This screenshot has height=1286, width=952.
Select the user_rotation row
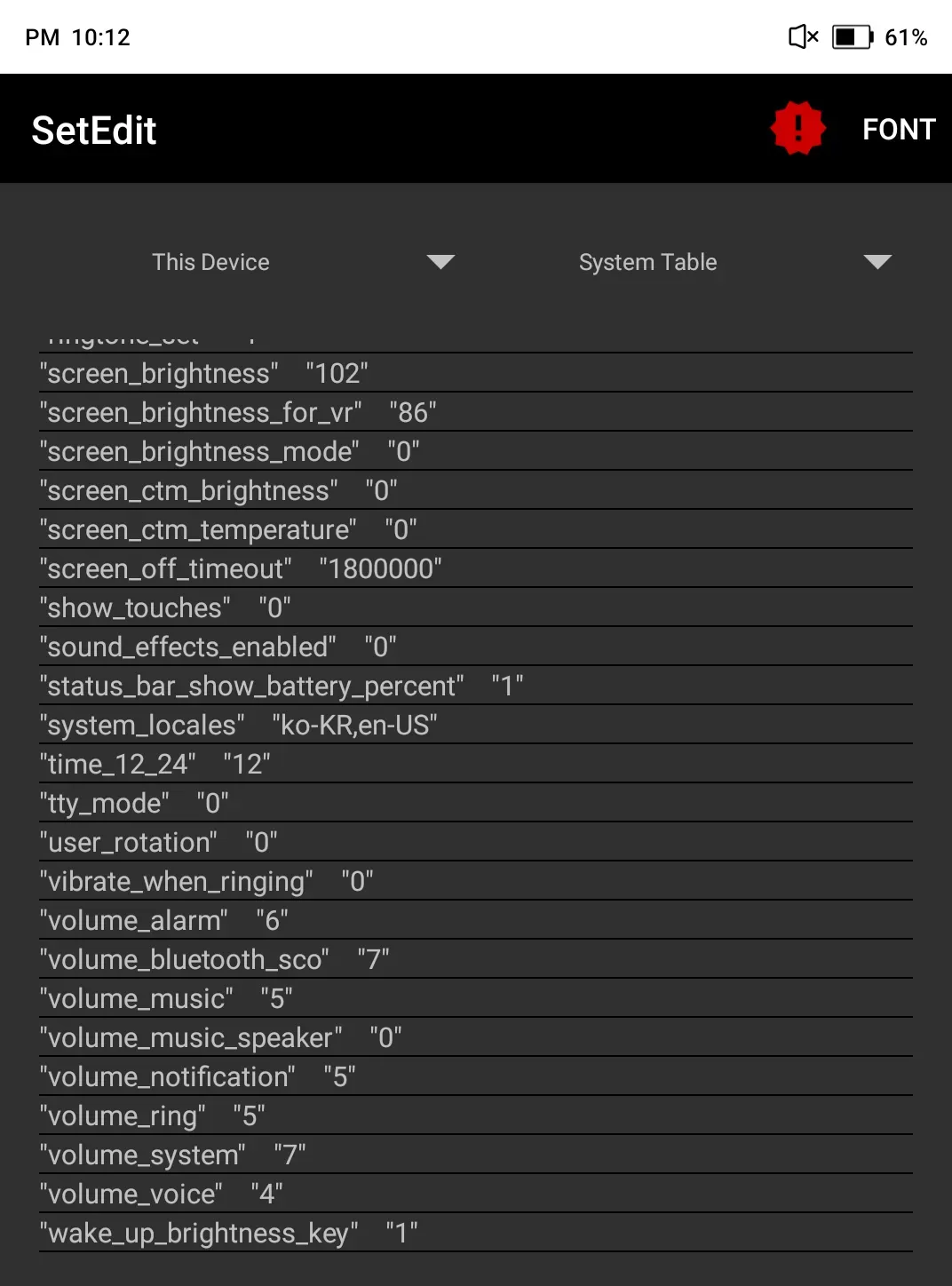(x=476, y=842)
